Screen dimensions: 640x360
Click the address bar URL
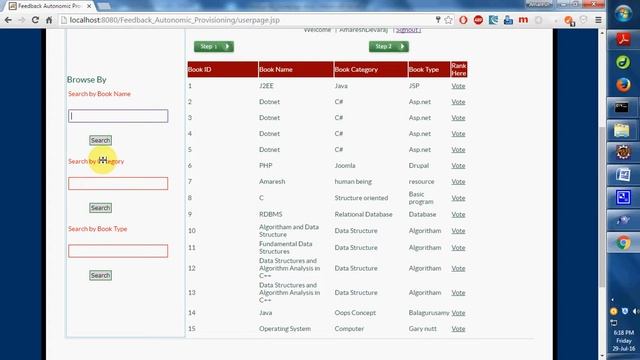tap(175, 20)
